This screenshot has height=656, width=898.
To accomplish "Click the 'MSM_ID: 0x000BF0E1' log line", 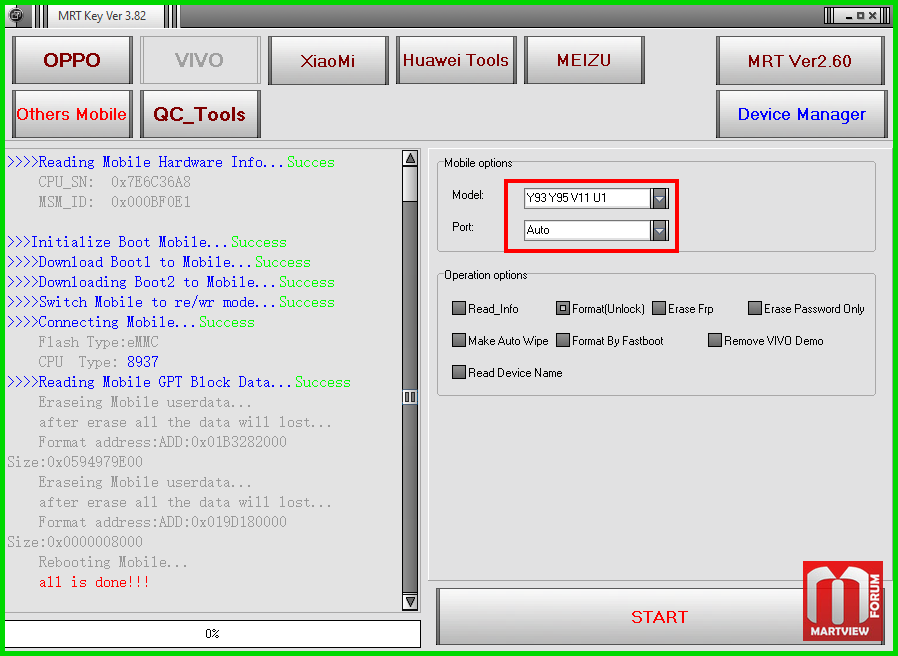I will 115,202.
